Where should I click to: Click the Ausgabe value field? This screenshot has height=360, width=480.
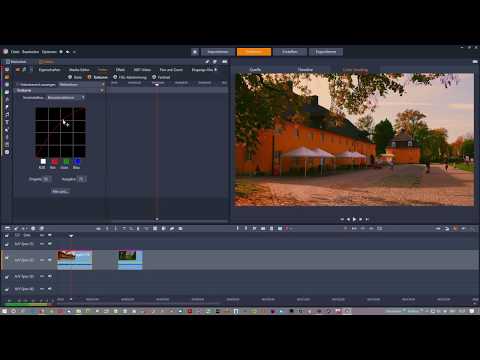tap(82, 179)
